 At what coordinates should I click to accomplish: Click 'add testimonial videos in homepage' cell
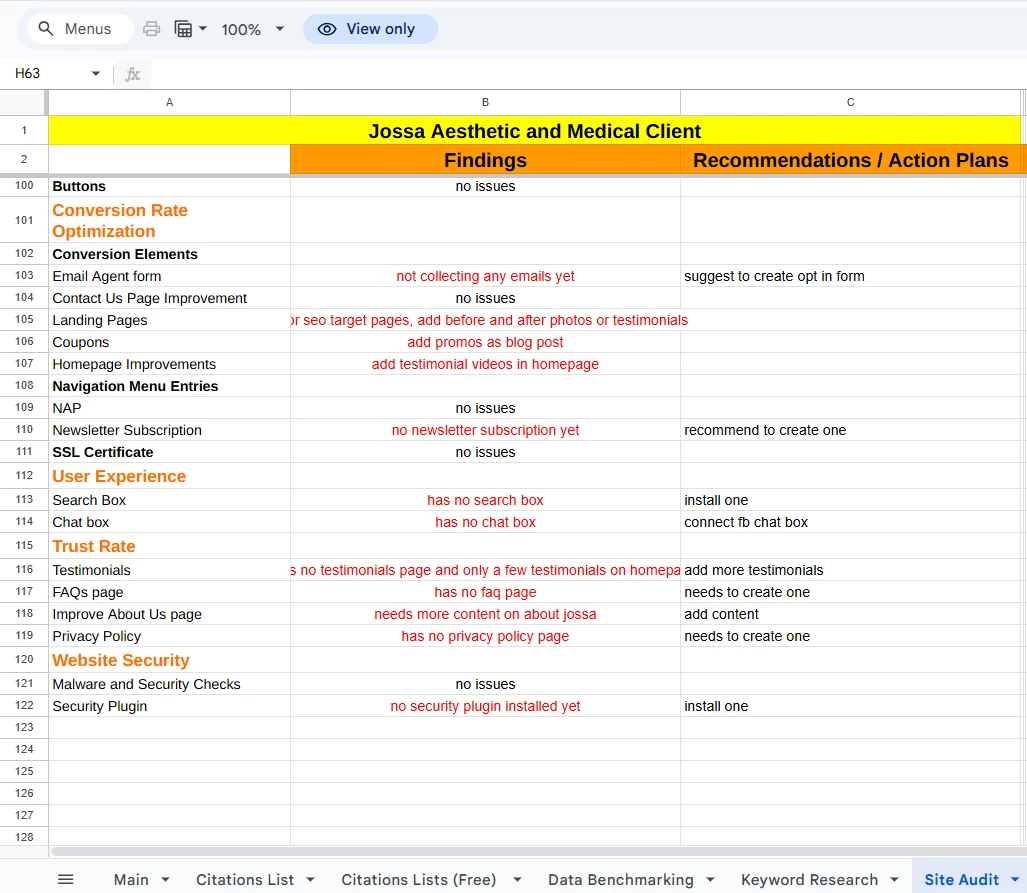pyautogui.click(x=485, y=364)
